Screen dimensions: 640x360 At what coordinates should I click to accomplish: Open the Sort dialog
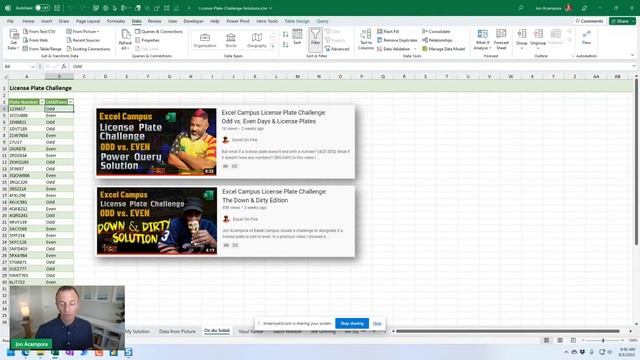click(x=297, y=37)
